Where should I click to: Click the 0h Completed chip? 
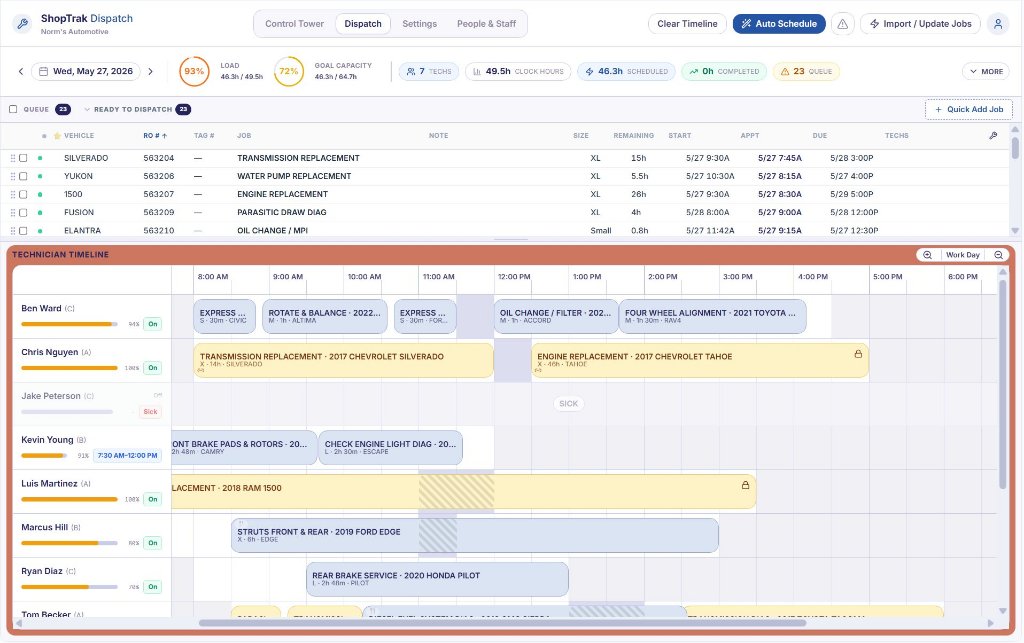point(724,71)
